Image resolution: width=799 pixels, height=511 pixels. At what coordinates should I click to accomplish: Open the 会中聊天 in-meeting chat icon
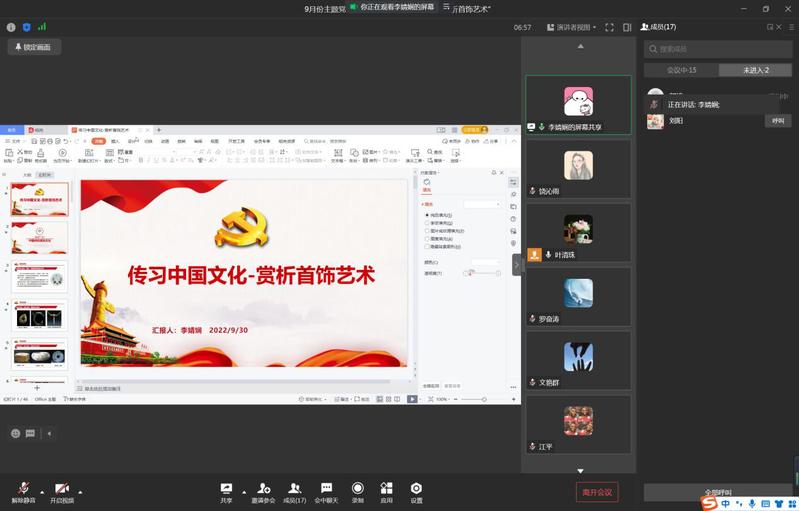(327, 488)
